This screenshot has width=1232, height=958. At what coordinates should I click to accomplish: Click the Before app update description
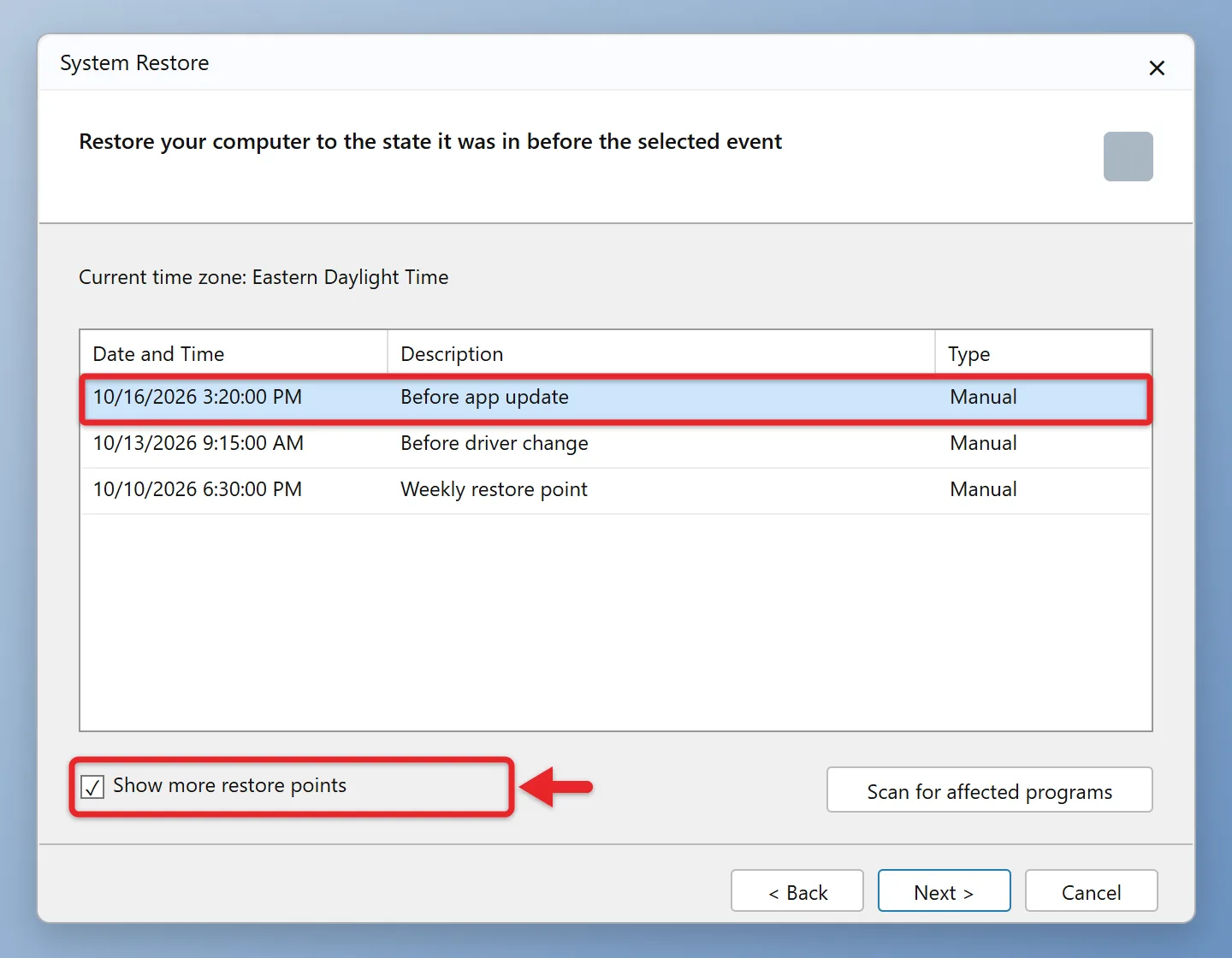484,398
